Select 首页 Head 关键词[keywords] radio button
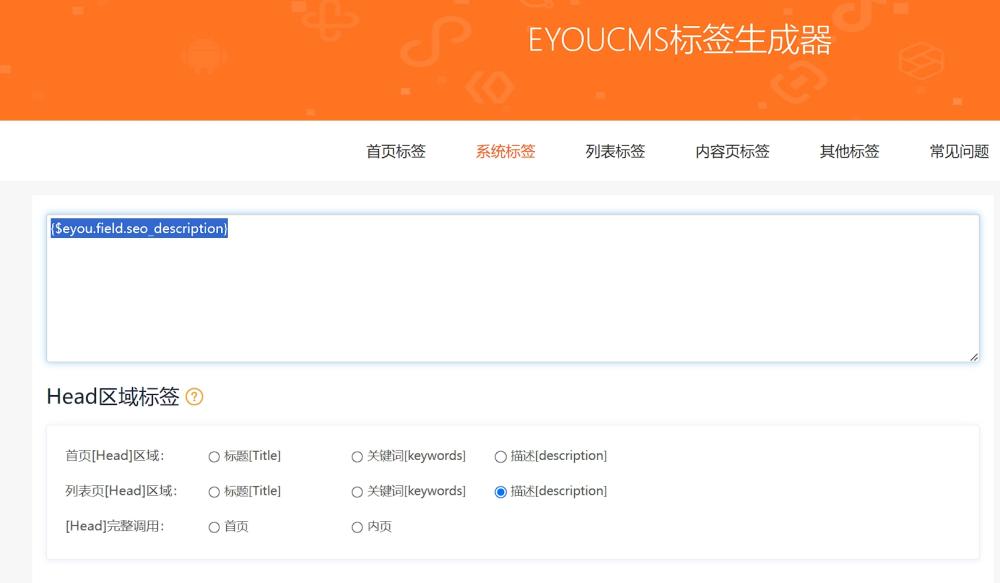The width and height of the screenshot is (1000, 583). coord(357,457)
